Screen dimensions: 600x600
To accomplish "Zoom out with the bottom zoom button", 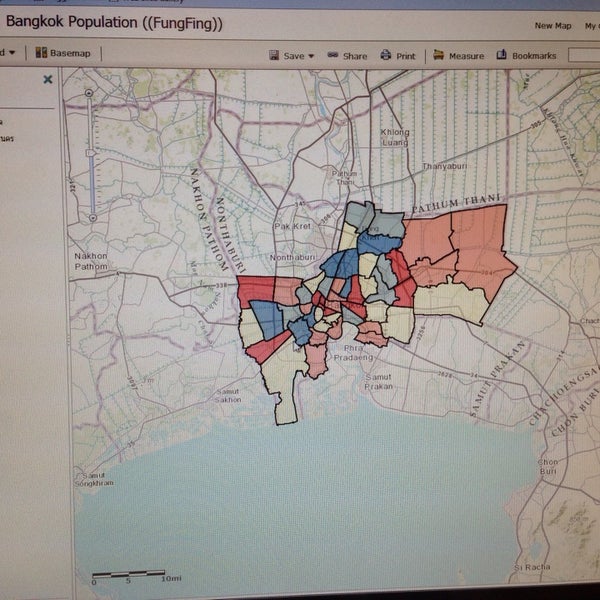I will pos(92,217).
